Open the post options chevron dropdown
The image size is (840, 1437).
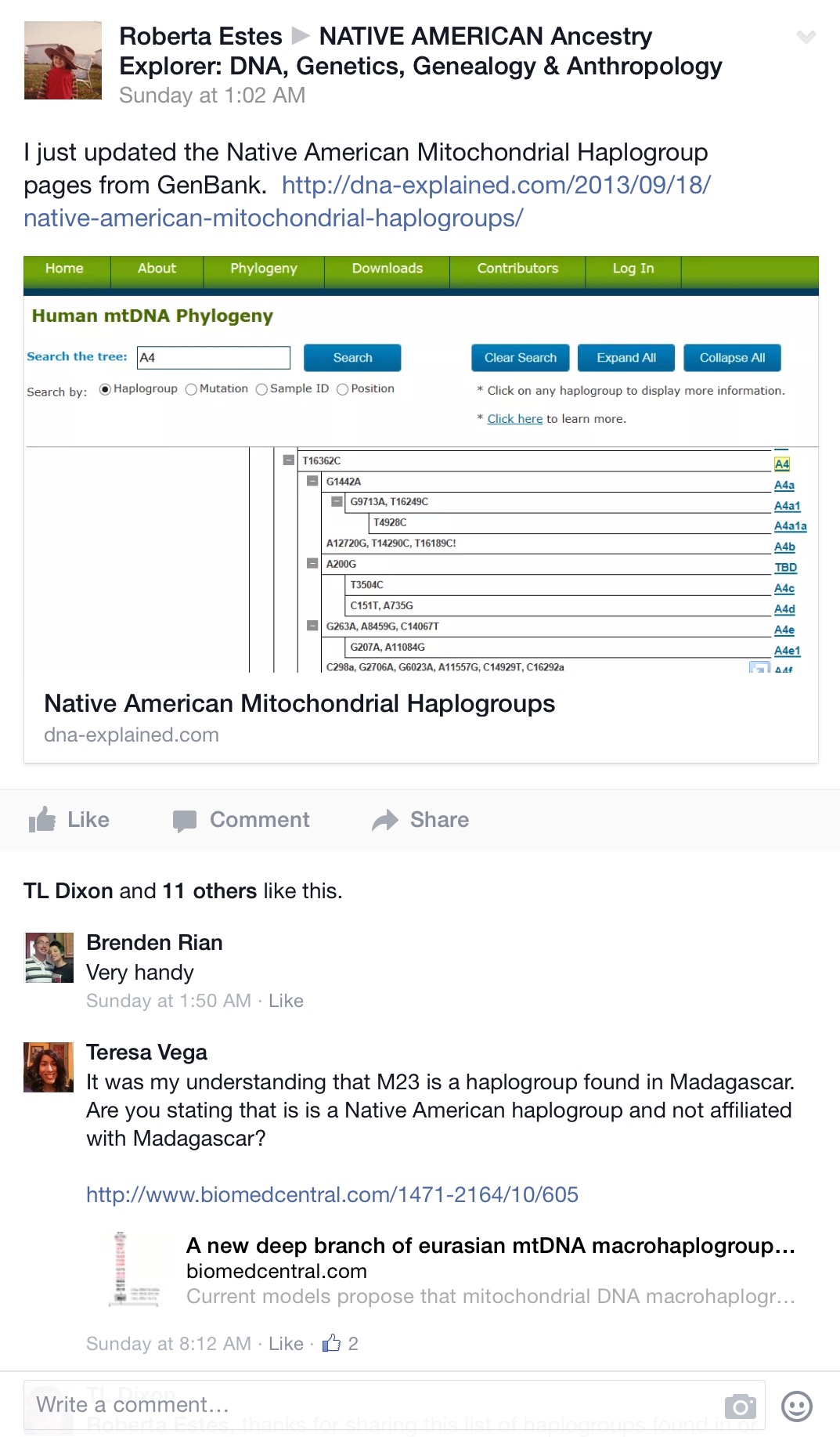point(806,37)
